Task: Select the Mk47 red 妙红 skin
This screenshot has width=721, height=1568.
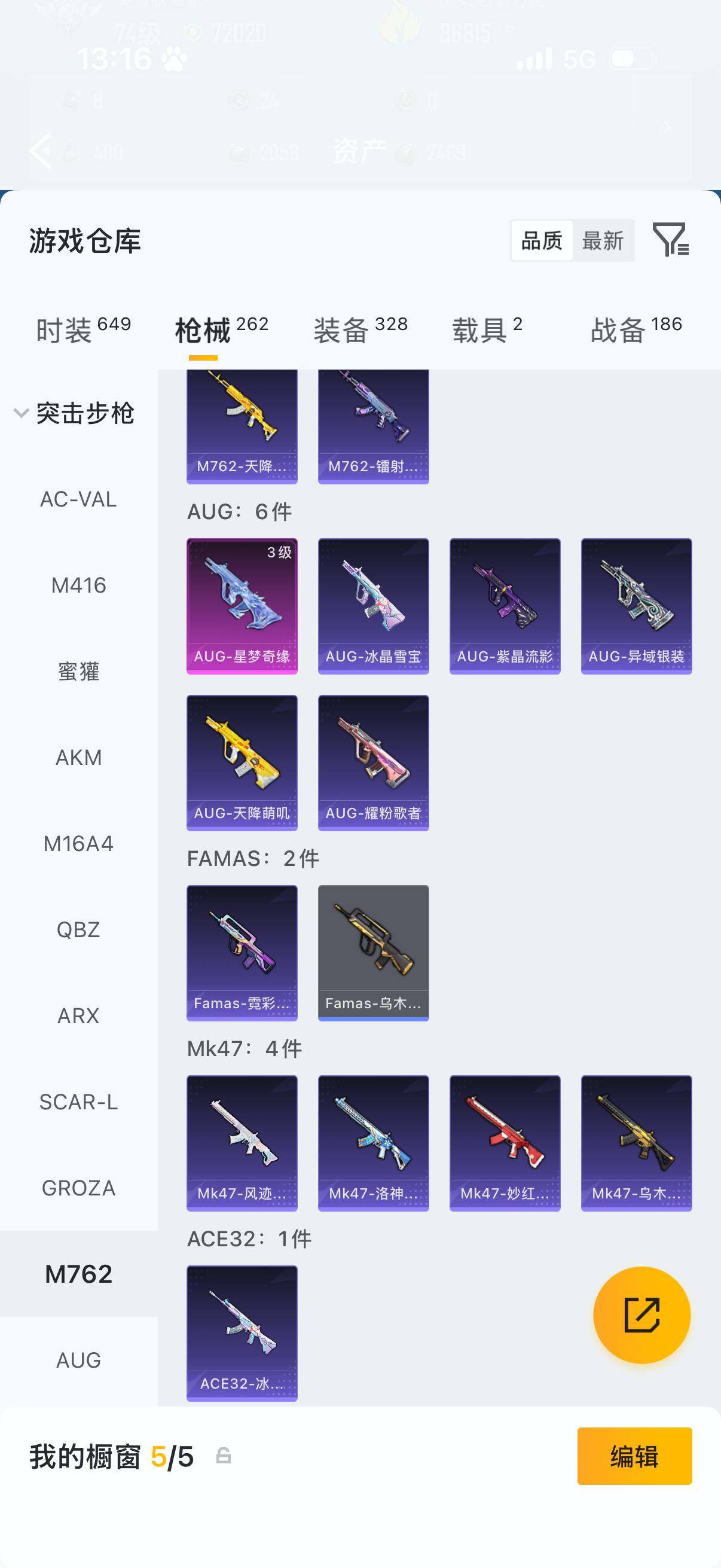Action: coord(505,1143)
